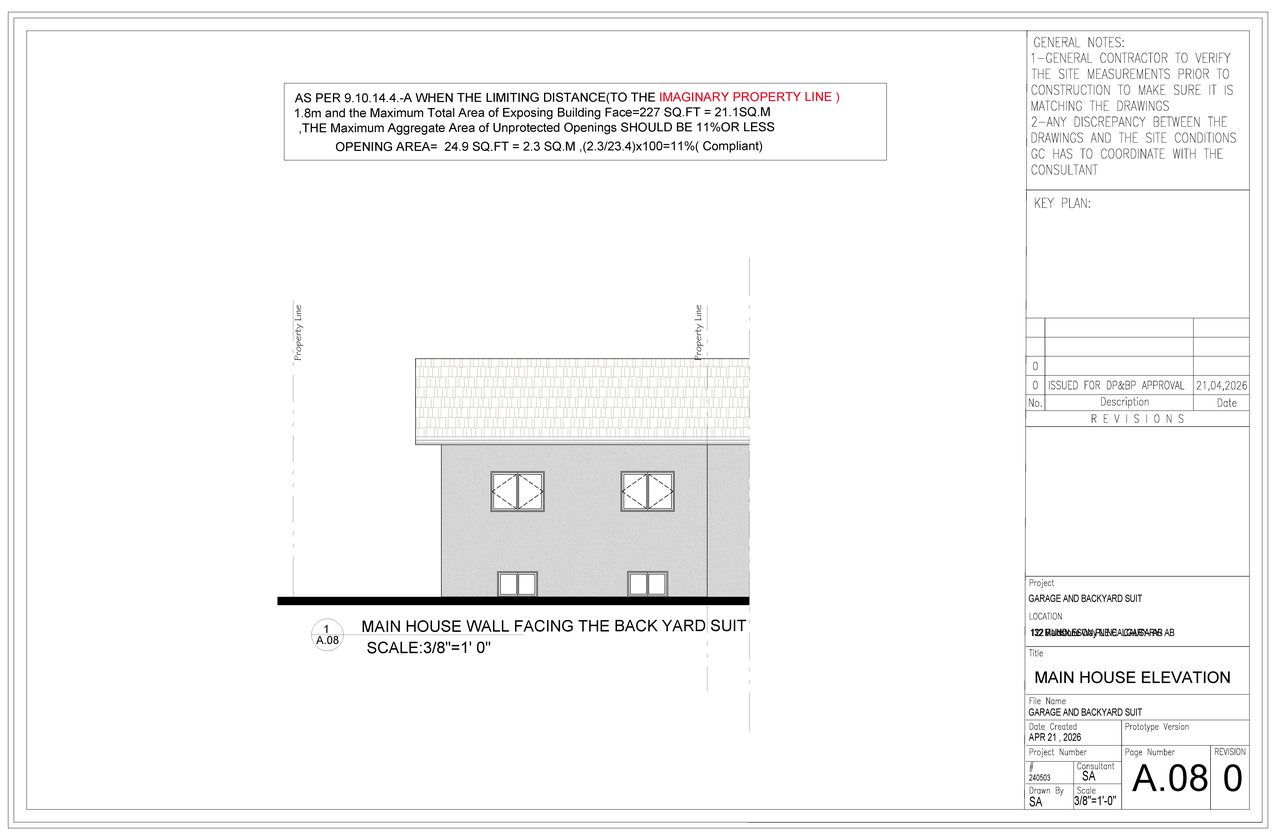
Task: Select the upper-right casement window on the wall
Action: tap(648, 491)
